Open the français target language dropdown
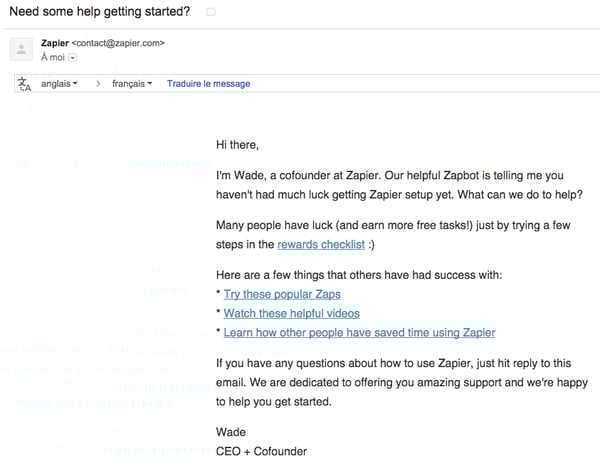The width and height of the screenshot is (600, 461). (x=132, y=83)
